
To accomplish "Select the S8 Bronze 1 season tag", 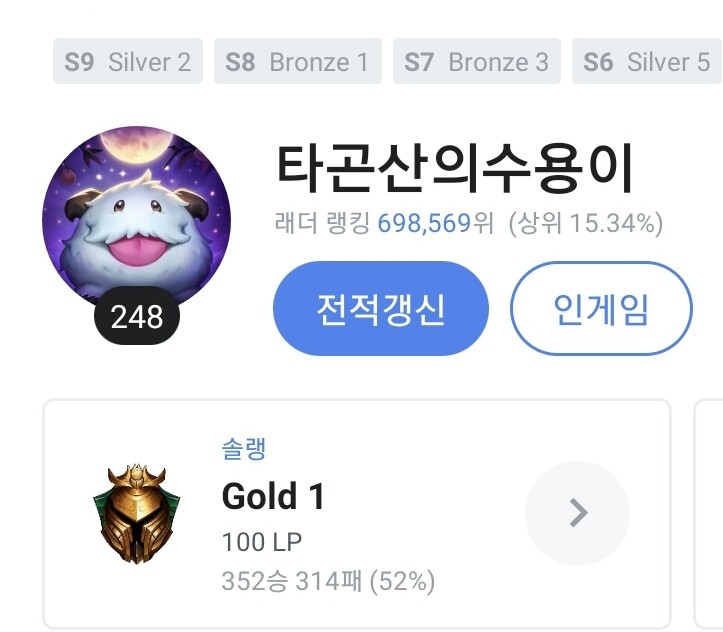I will tap(298, 61).
